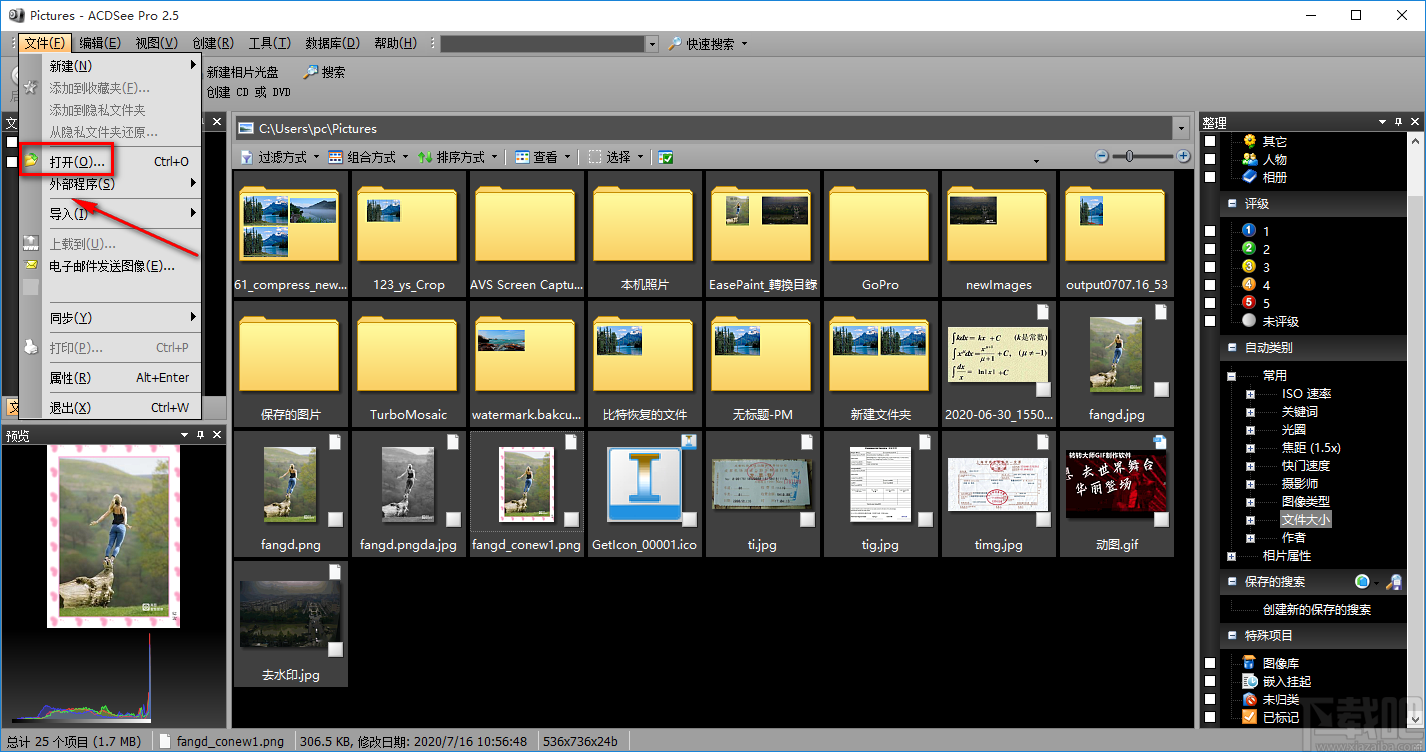Click the pin icon in 整理 panel header
The height and width of the screenshot is (752, 1426).
tap(1397, 123)
